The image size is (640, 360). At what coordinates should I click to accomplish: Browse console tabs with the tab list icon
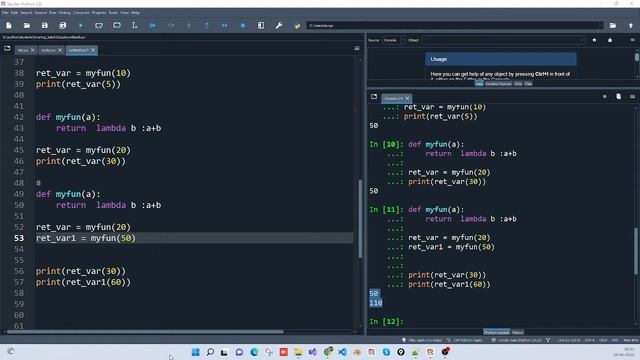coord(374,97)
